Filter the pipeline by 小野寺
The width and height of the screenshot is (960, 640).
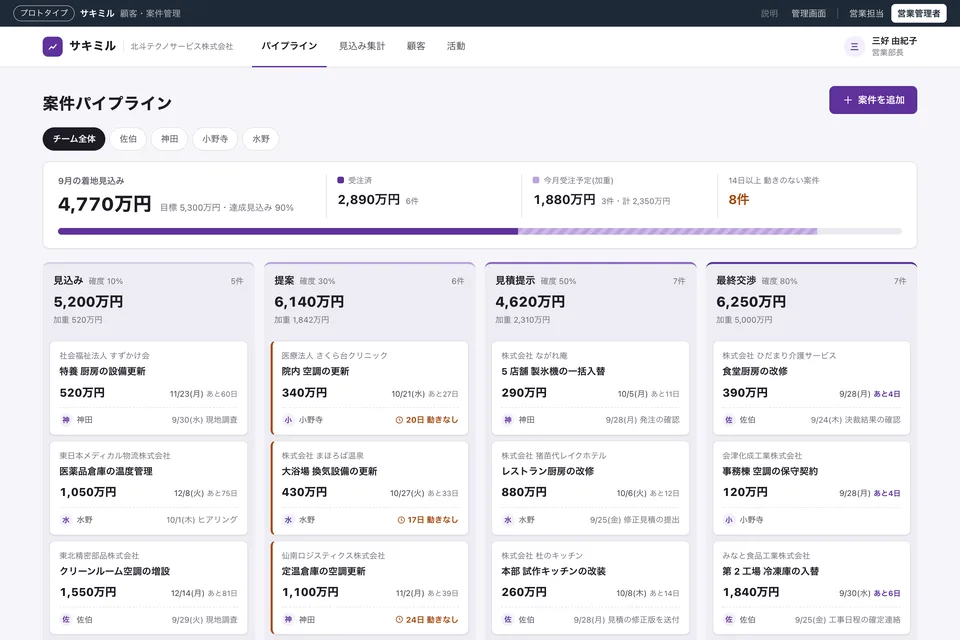215,139
